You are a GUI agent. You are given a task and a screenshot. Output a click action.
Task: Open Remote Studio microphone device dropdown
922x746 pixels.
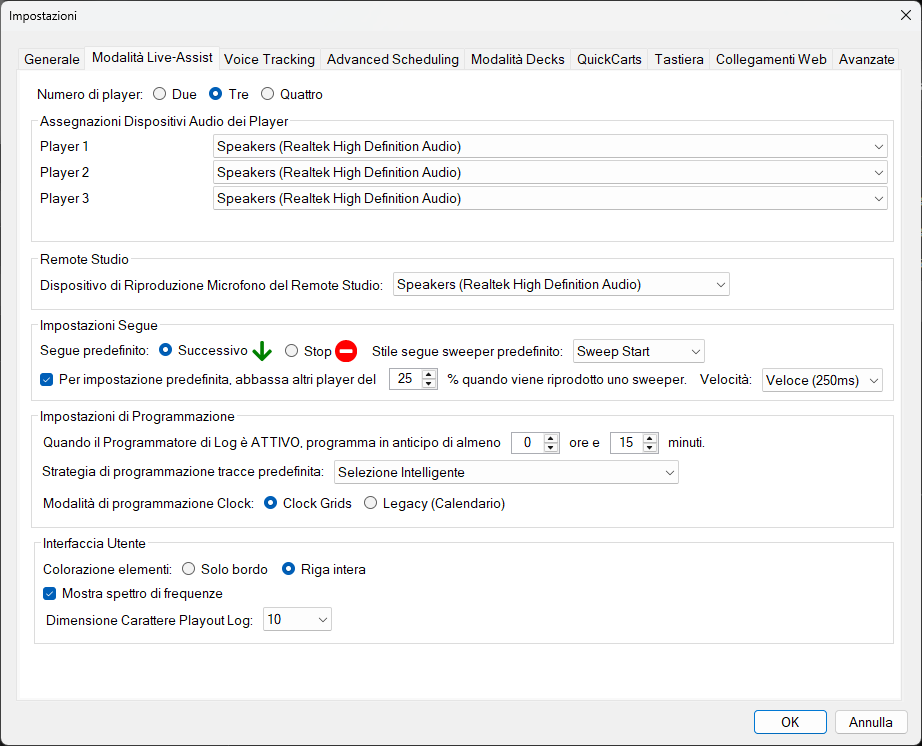561,285
